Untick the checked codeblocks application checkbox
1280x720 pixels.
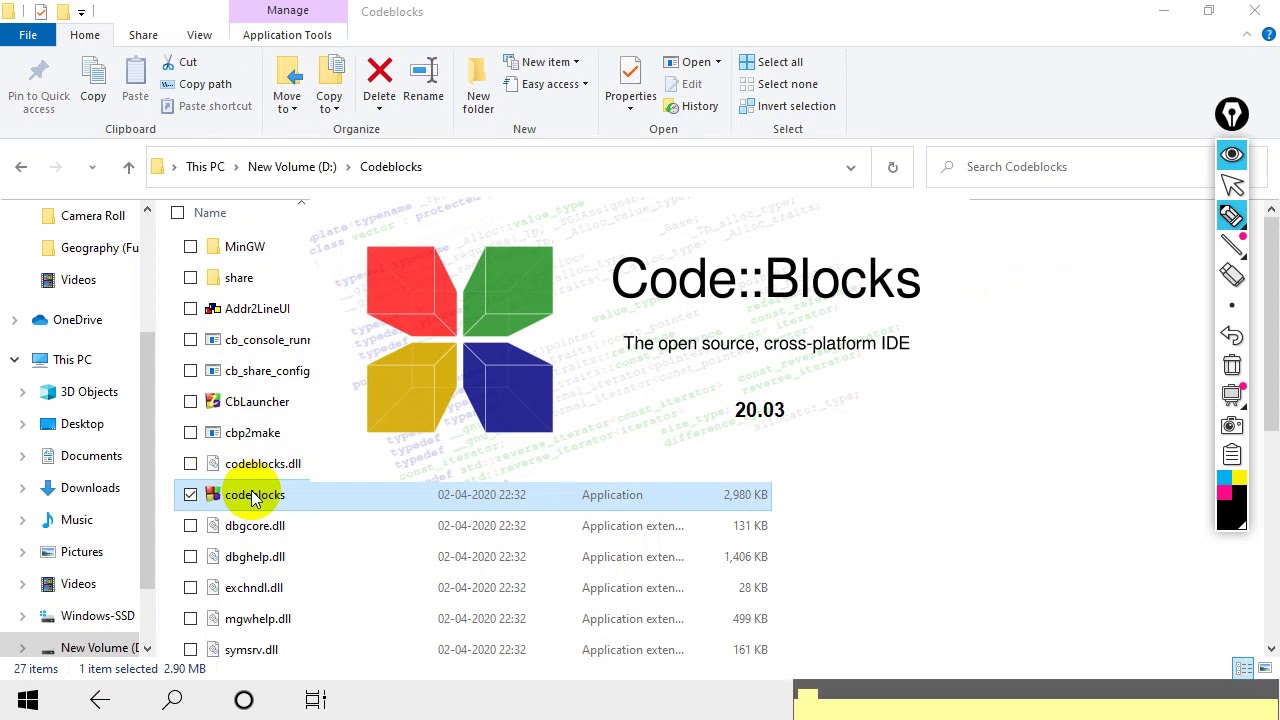tap(190, 495)
